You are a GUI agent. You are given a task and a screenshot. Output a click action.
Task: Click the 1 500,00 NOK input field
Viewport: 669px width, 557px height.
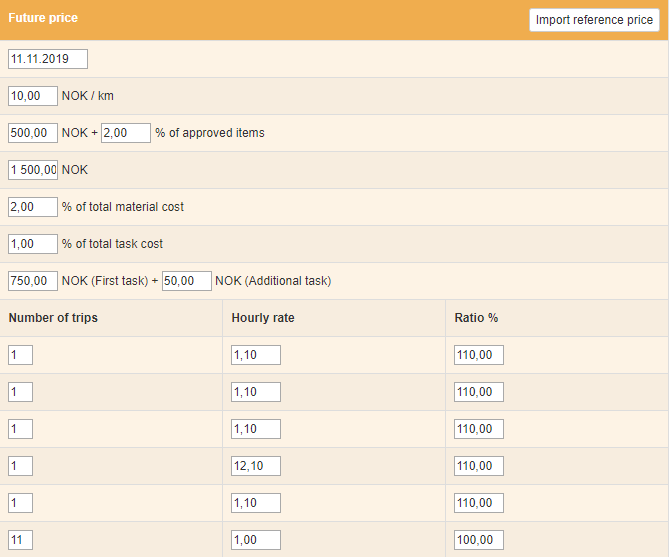[33, 170]
